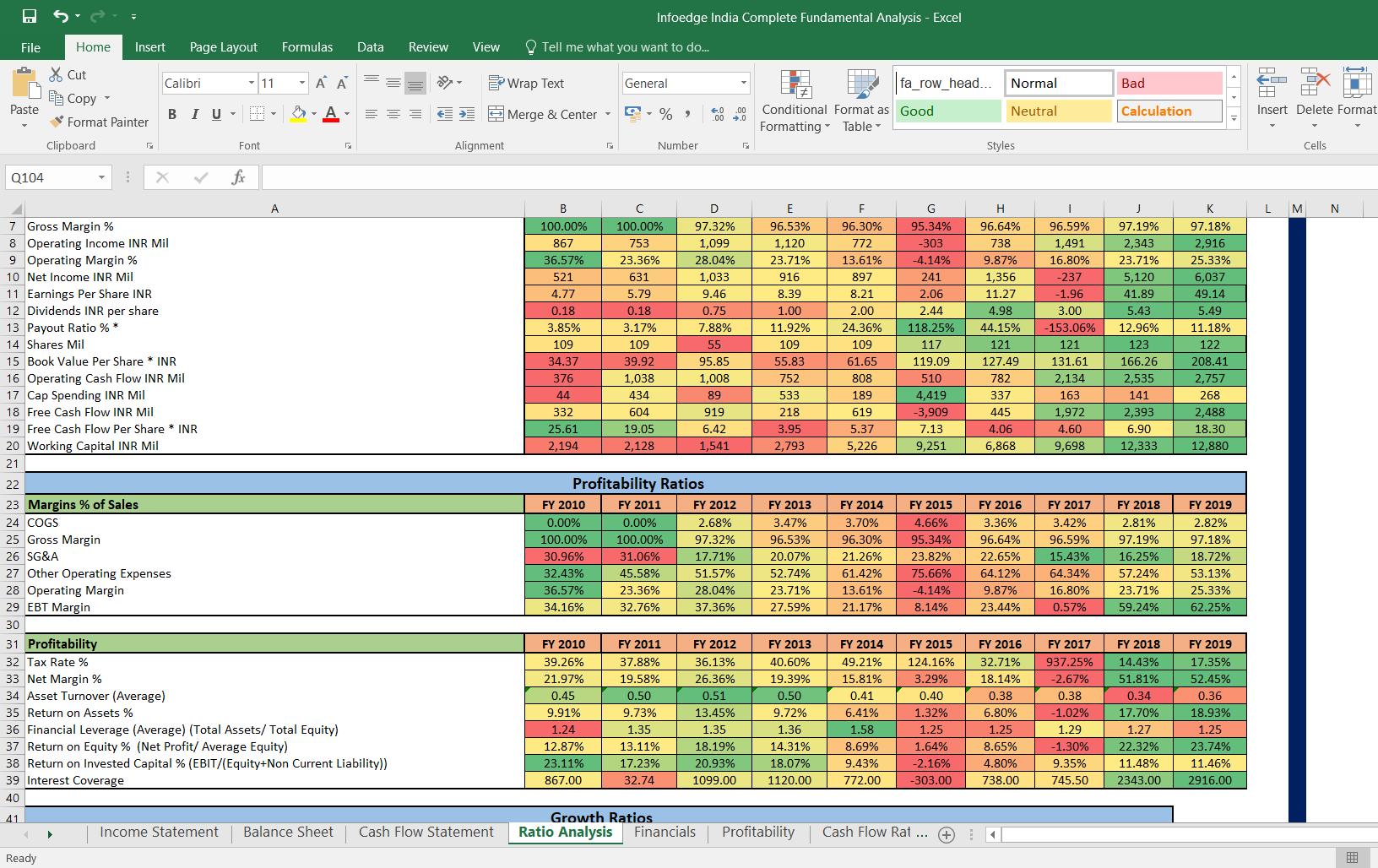
Task: Switch to the Insert ribbon tab
Action: click(x=150, y=47)
